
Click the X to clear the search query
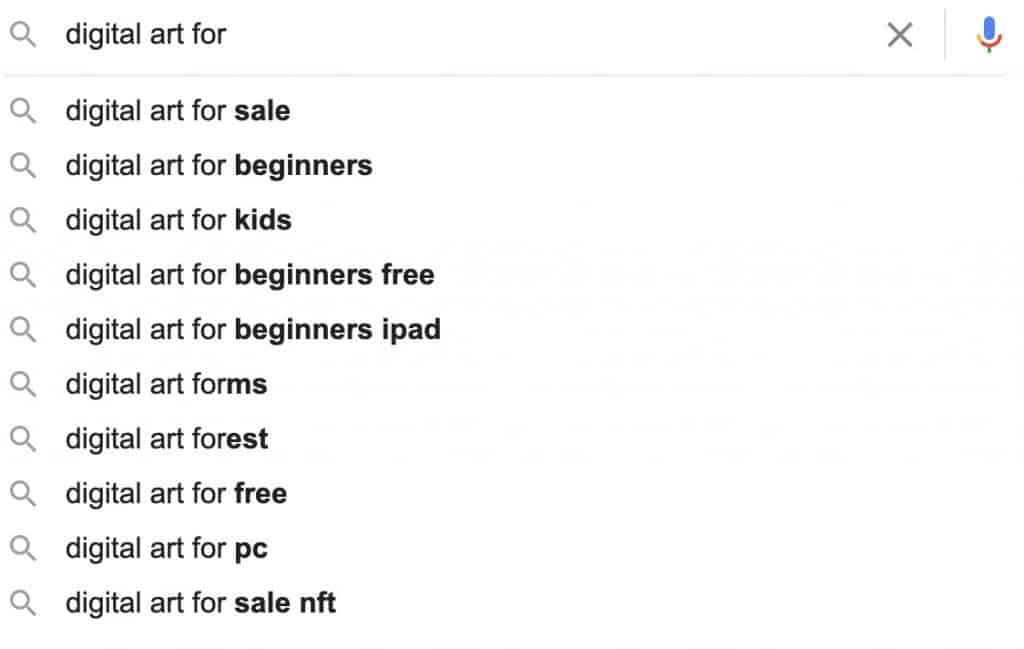click(899, 34)
